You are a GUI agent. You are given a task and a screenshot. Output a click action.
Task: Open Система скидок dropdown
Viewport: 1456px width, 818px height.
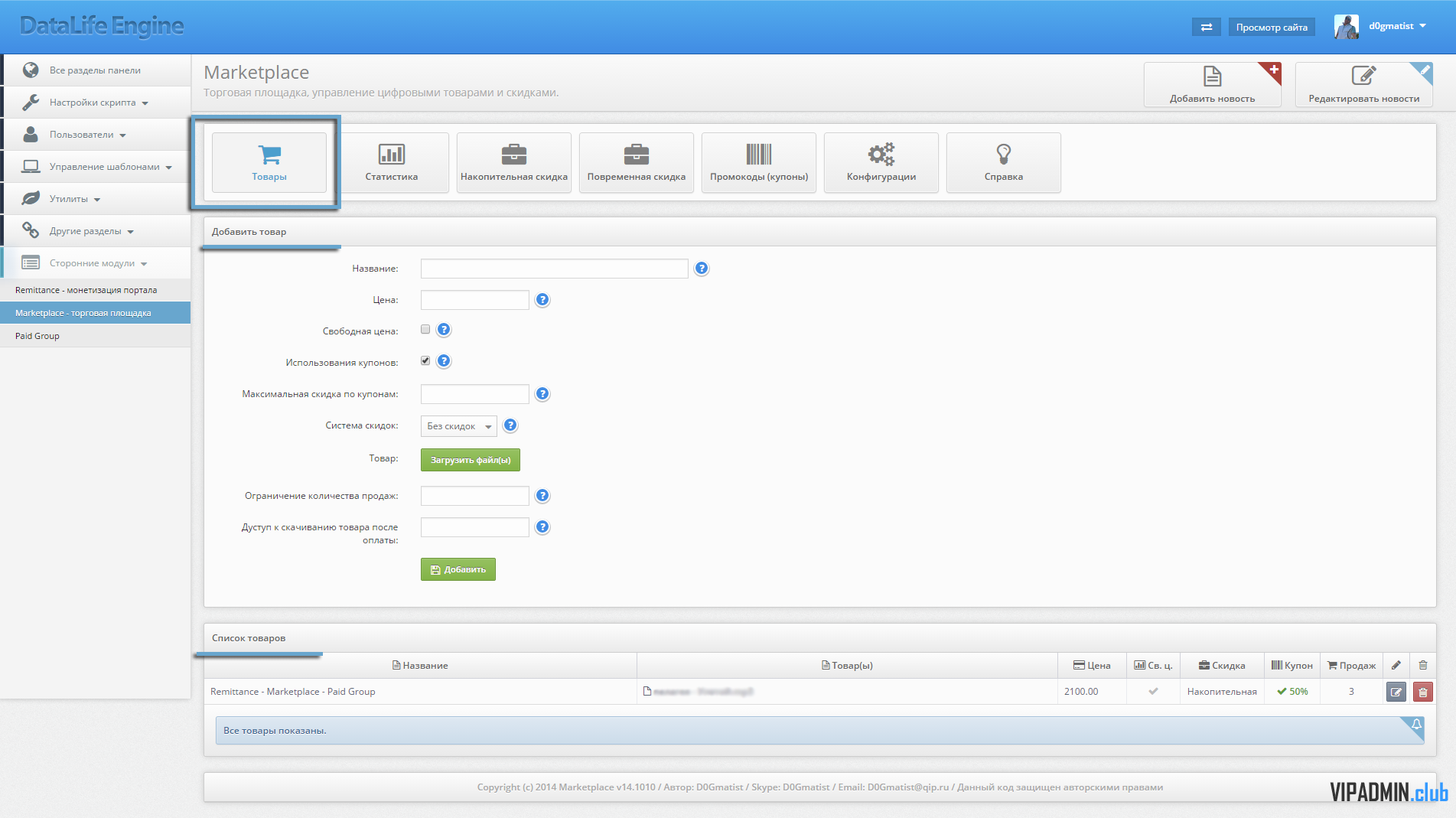(459, 426)
